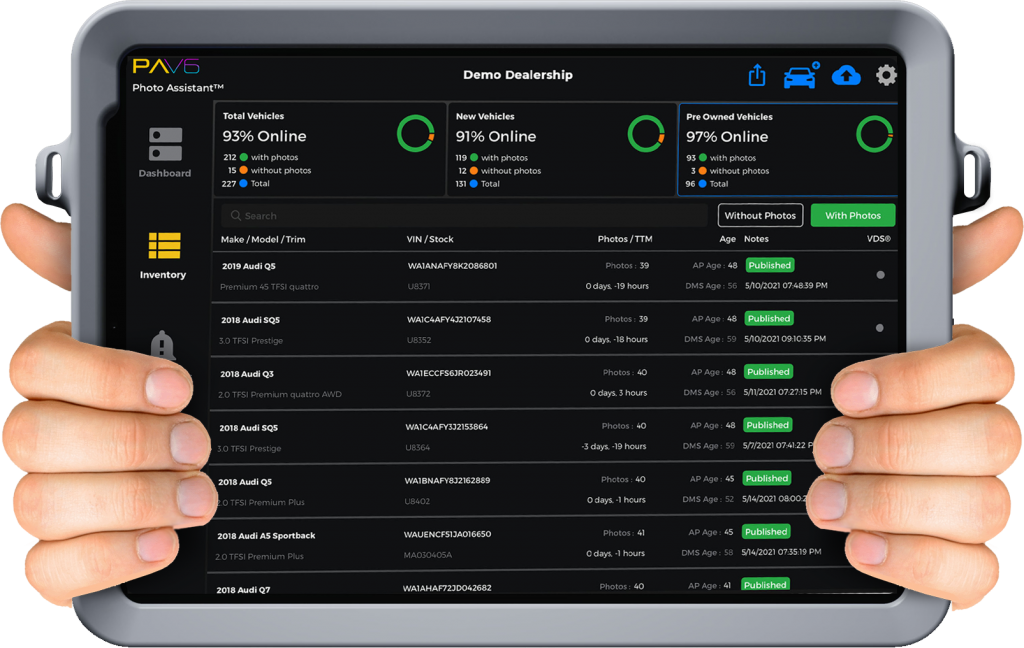Image resolution: width=1024 pixels, height=648 pixels.
Task: Open the Dashboard sidebar section
Action: (165, 153)
